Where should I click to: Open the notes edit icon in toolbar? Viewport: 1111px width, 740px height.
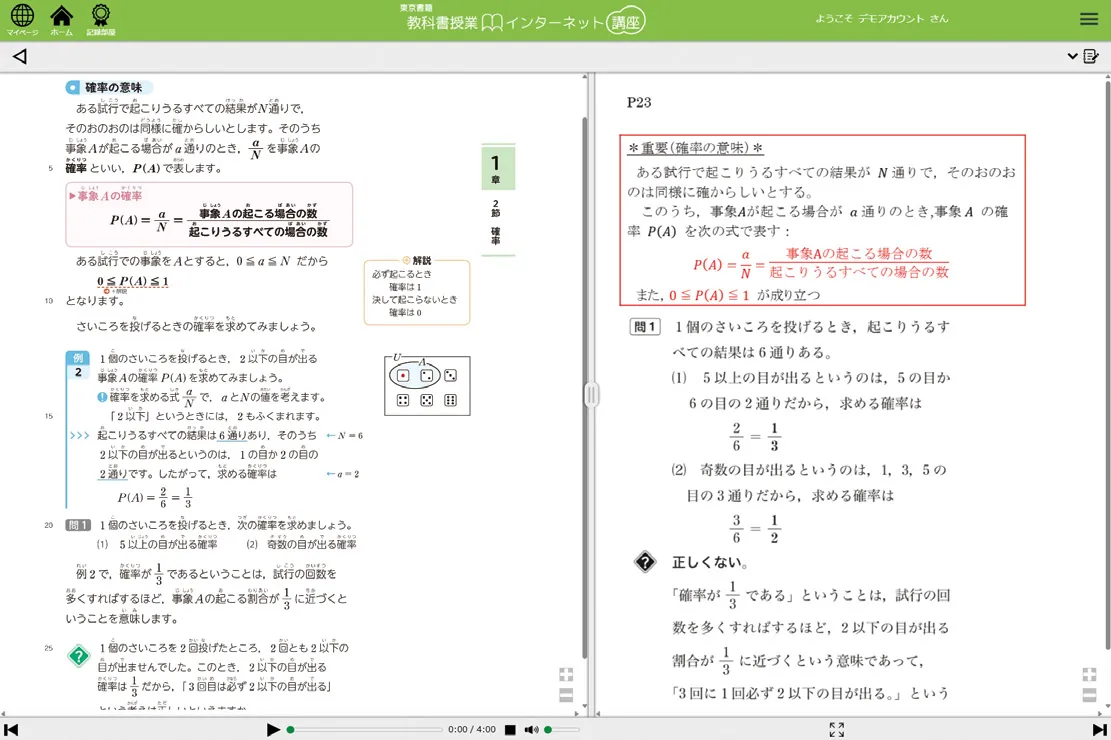[1091, 56]
